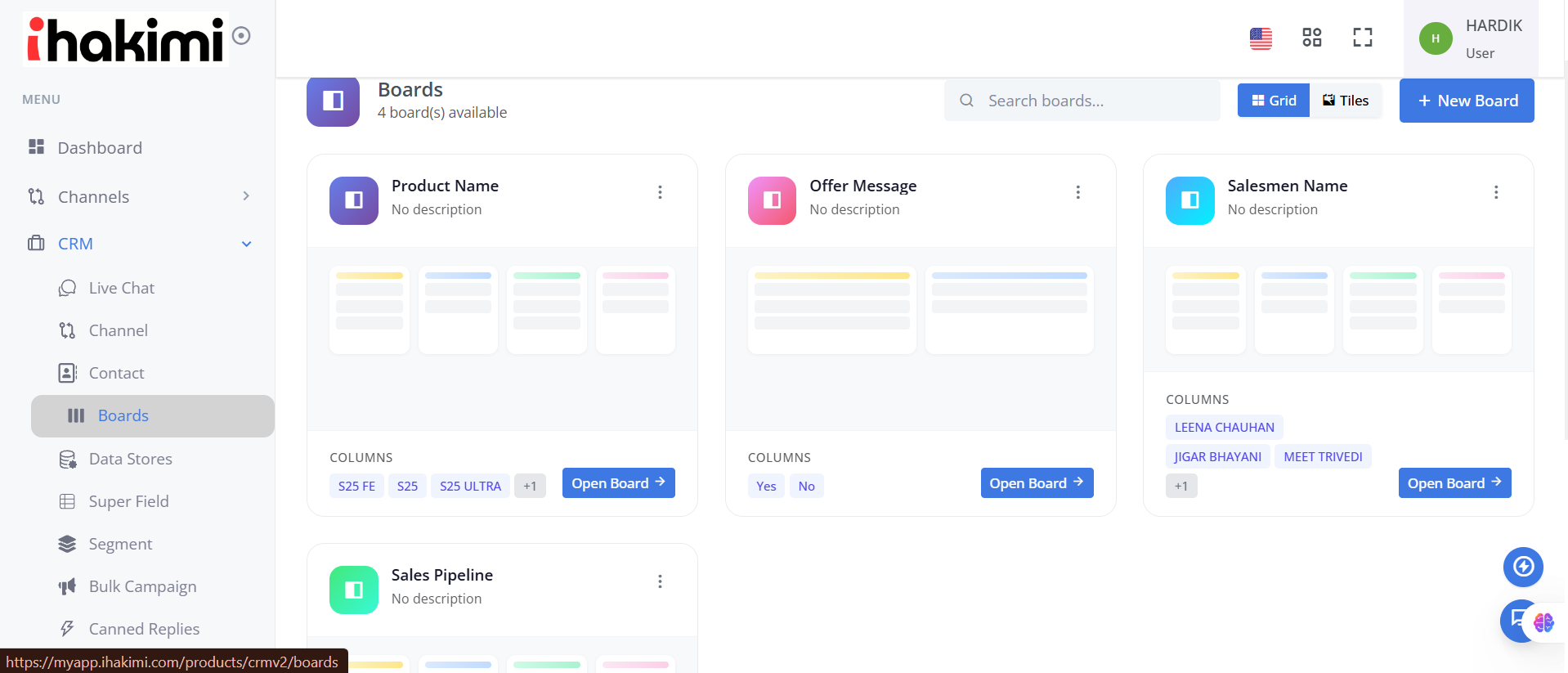Click the purple Product Name board icon
This screenshot has width=1568, height=673.
click(x=354, y=200)
